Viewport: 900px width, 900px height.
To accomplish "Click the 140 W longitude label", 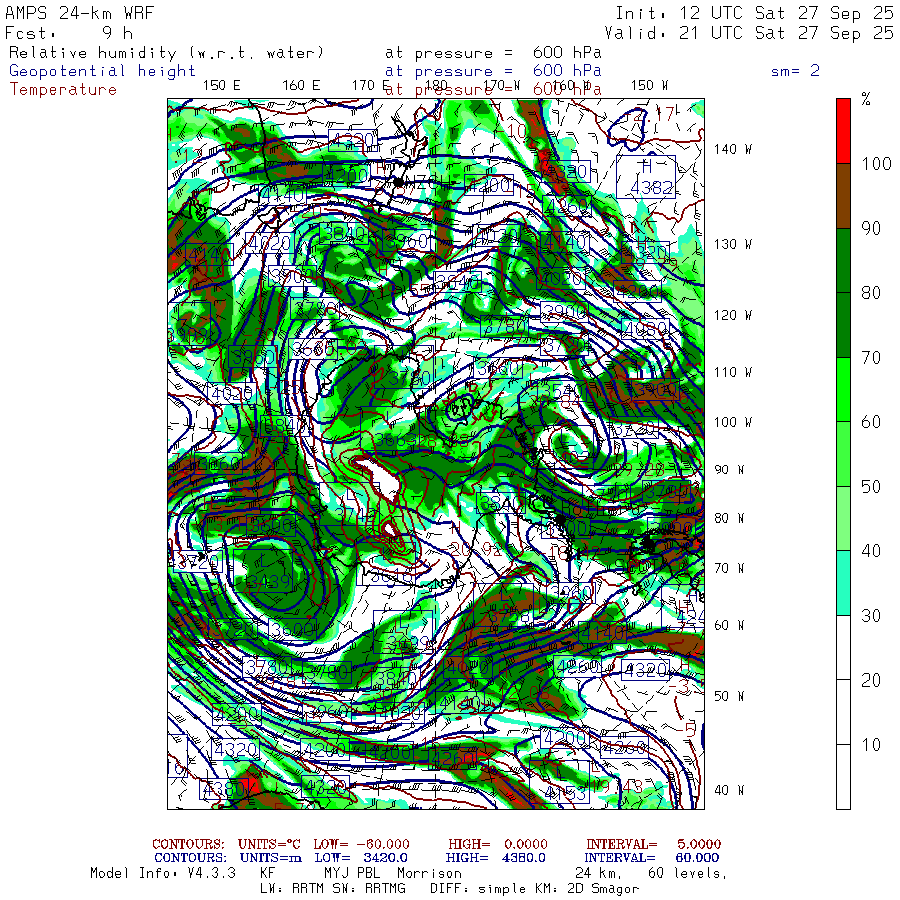I will (x=733, y=149).
